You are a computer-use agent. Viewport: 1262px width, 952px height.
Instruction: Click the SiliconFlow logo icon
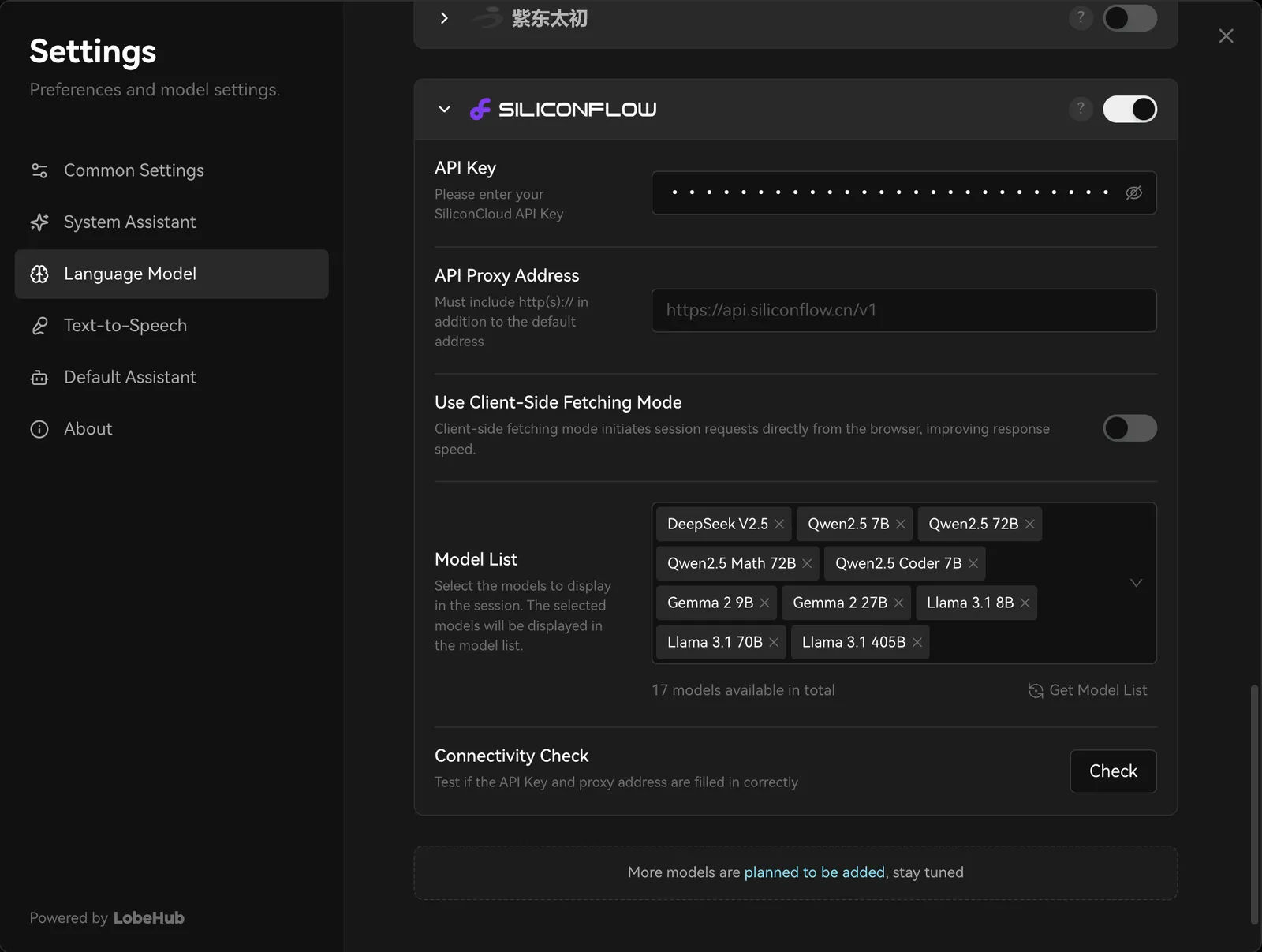click(x=480, y=109)
